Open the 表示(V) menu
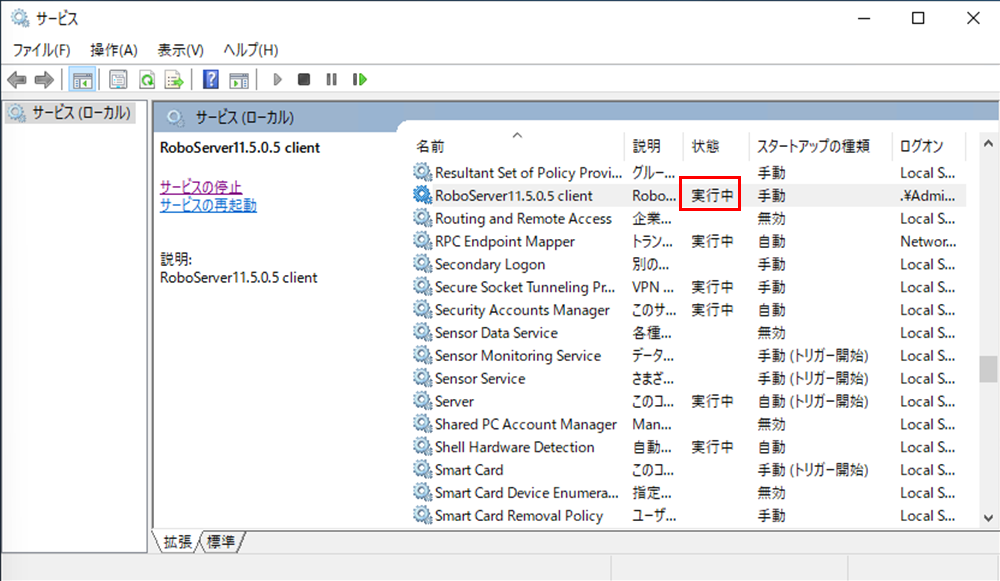The image size is (1000, 581). click(x=180, y=50)
